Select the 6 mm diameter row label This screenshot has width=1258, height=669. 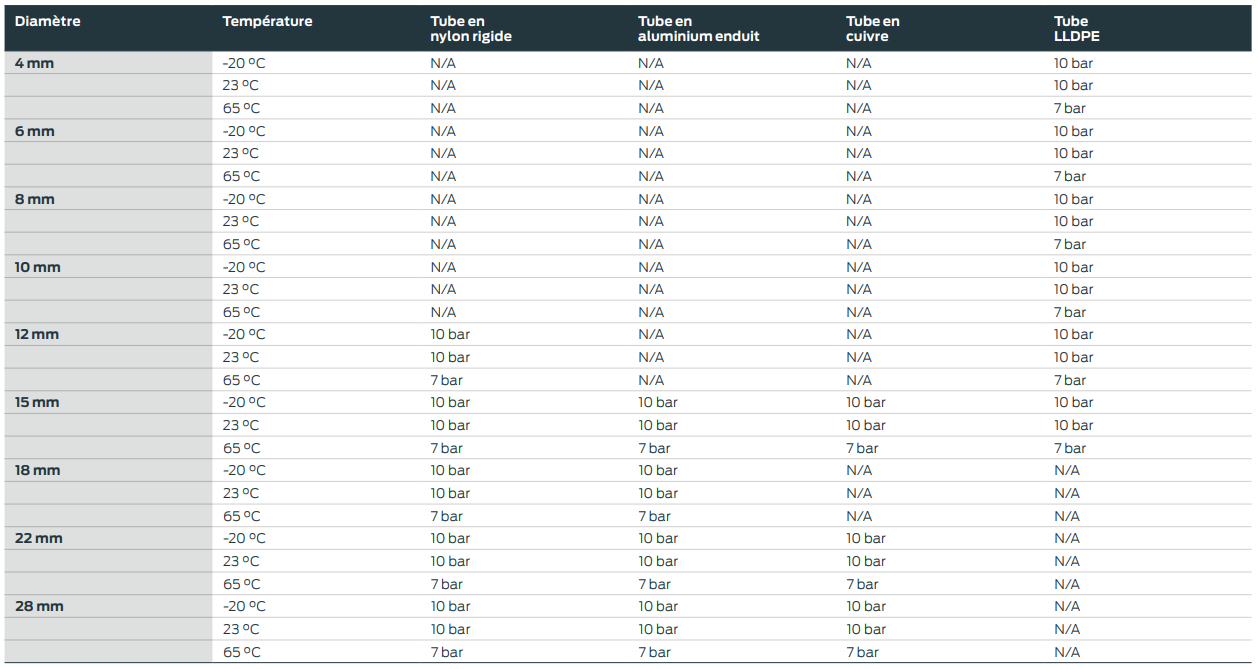(35, 131)
